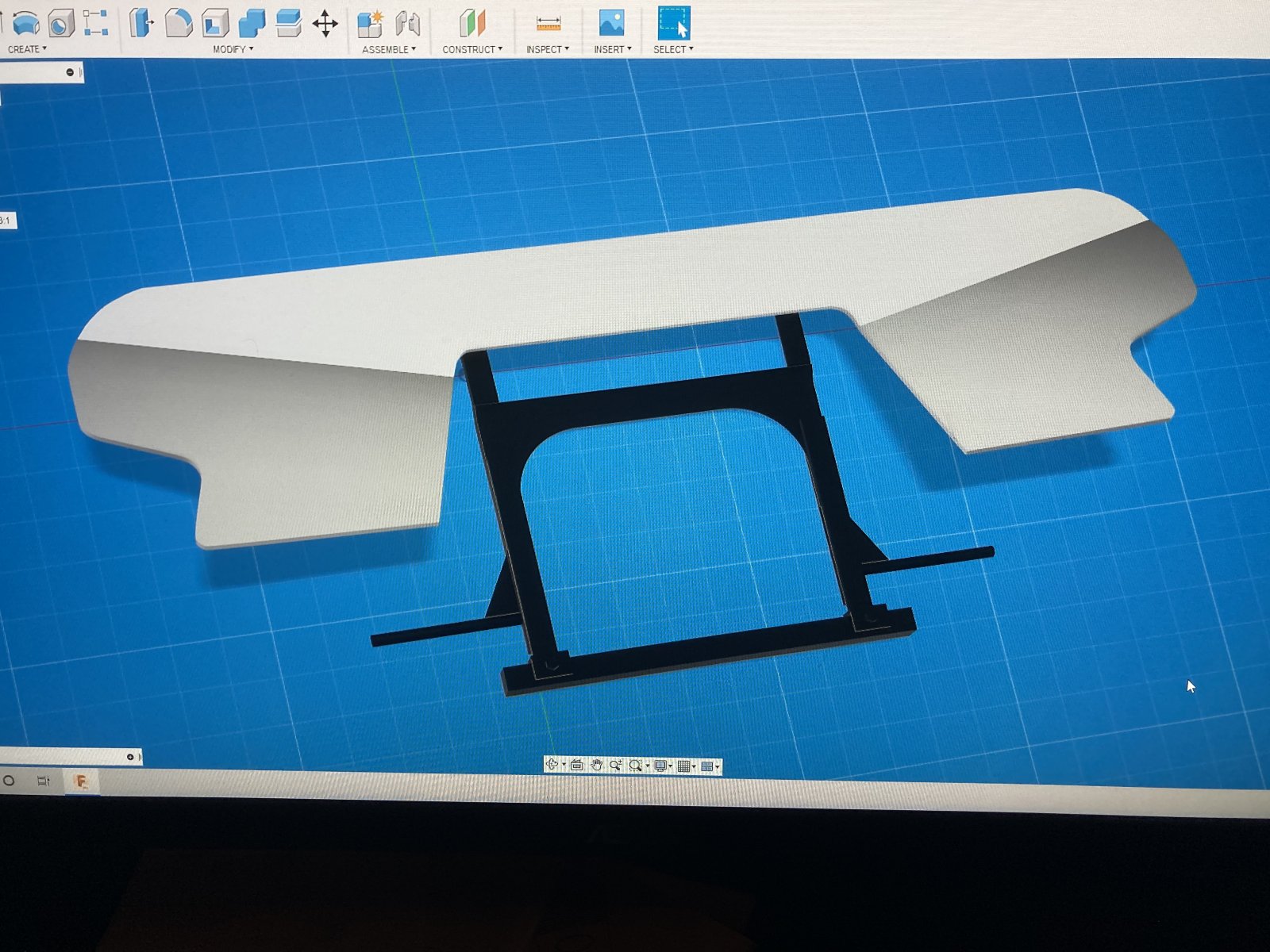
Task: Collapse the browser panel with minus button
Action: [x=70, y=72]
